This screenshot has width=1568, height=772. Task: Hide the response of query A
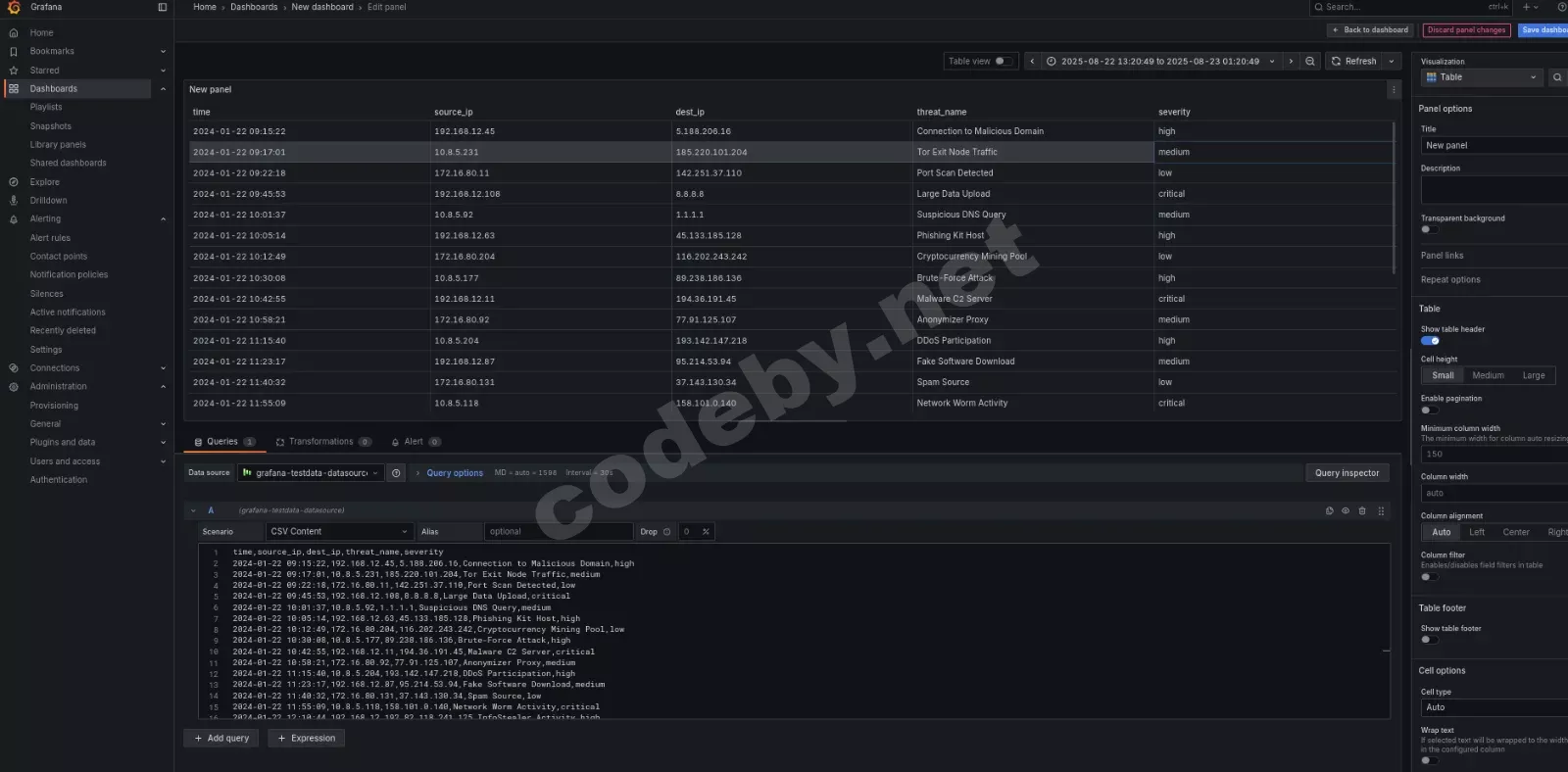(x=1346, y=510)
